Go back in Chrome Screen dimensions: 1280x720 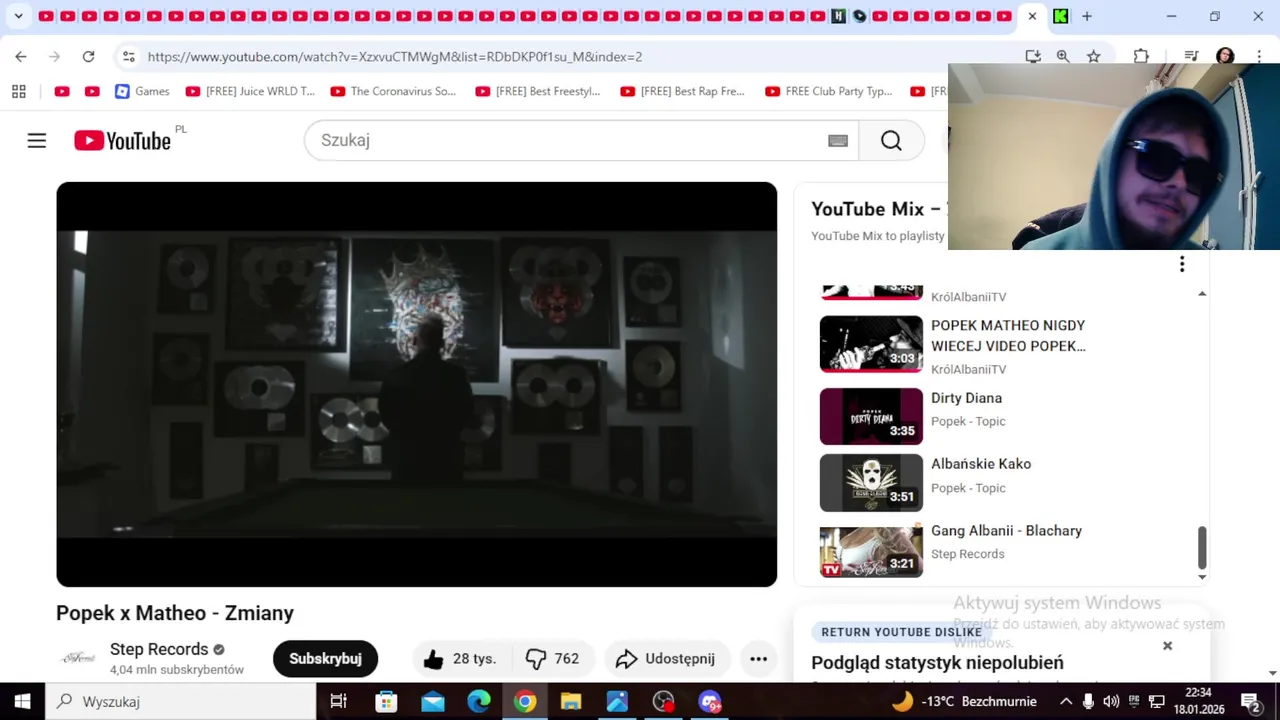coord(21,57)
